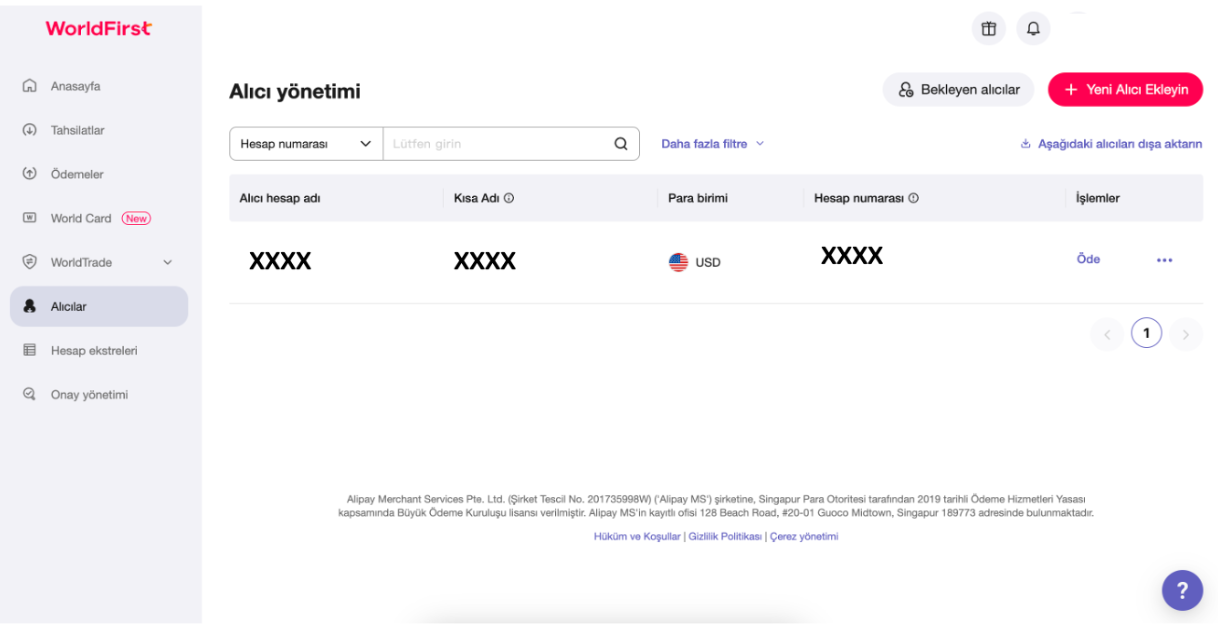
Task: Expand Daha fazla filtre options
Action: (712, 144)
